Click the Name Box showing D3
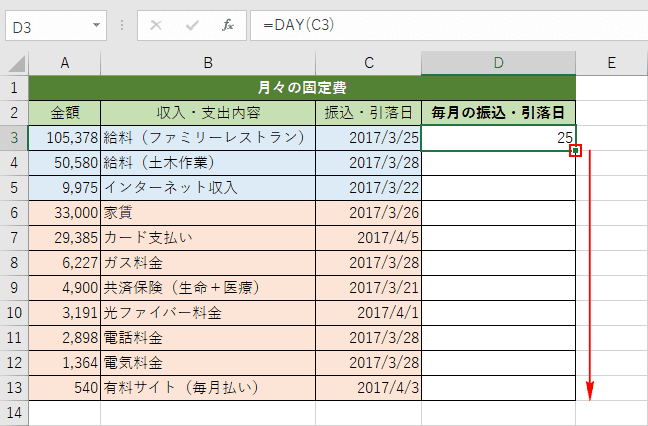The width and height of the screenshot is (648, 426). coord(56,26)
